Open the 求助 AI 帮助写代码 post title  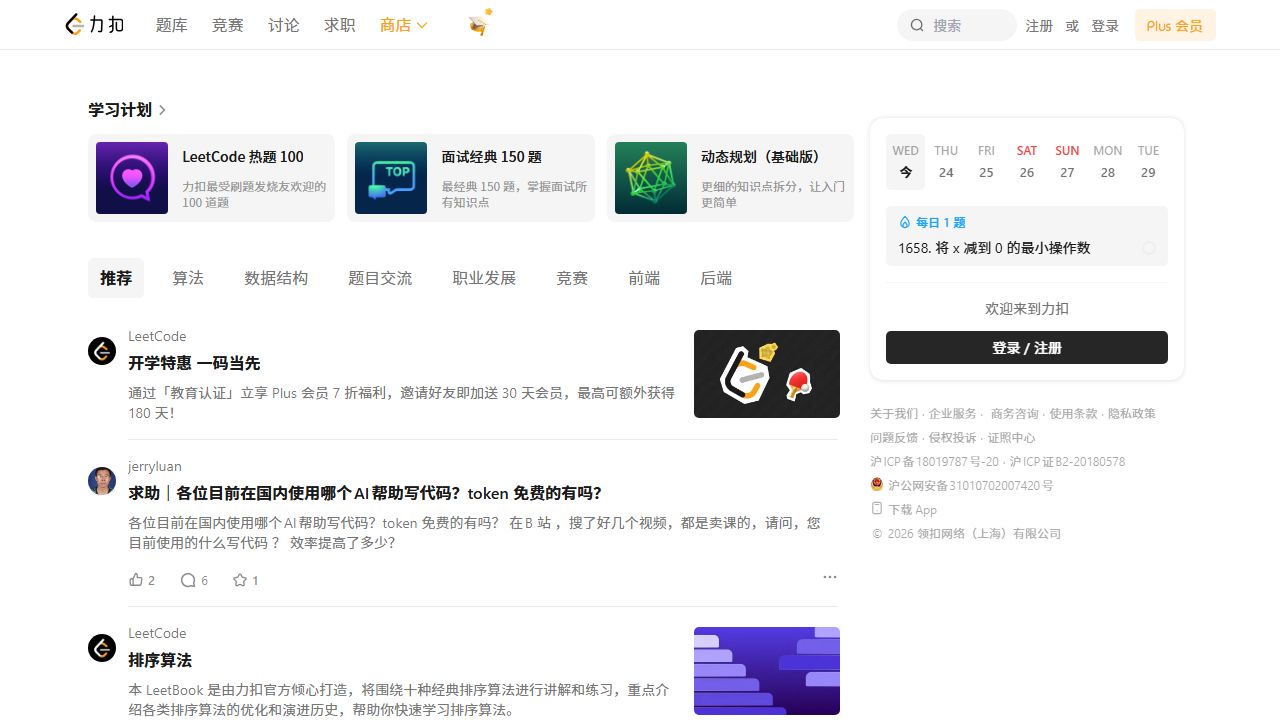click(x=365, y=493)
